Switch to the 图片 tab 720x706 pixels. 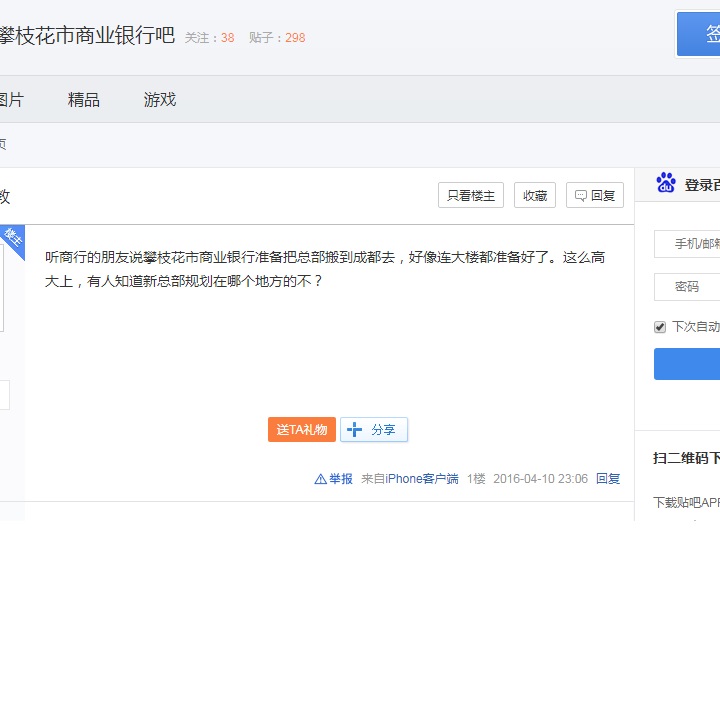click(x=10, y=99)
